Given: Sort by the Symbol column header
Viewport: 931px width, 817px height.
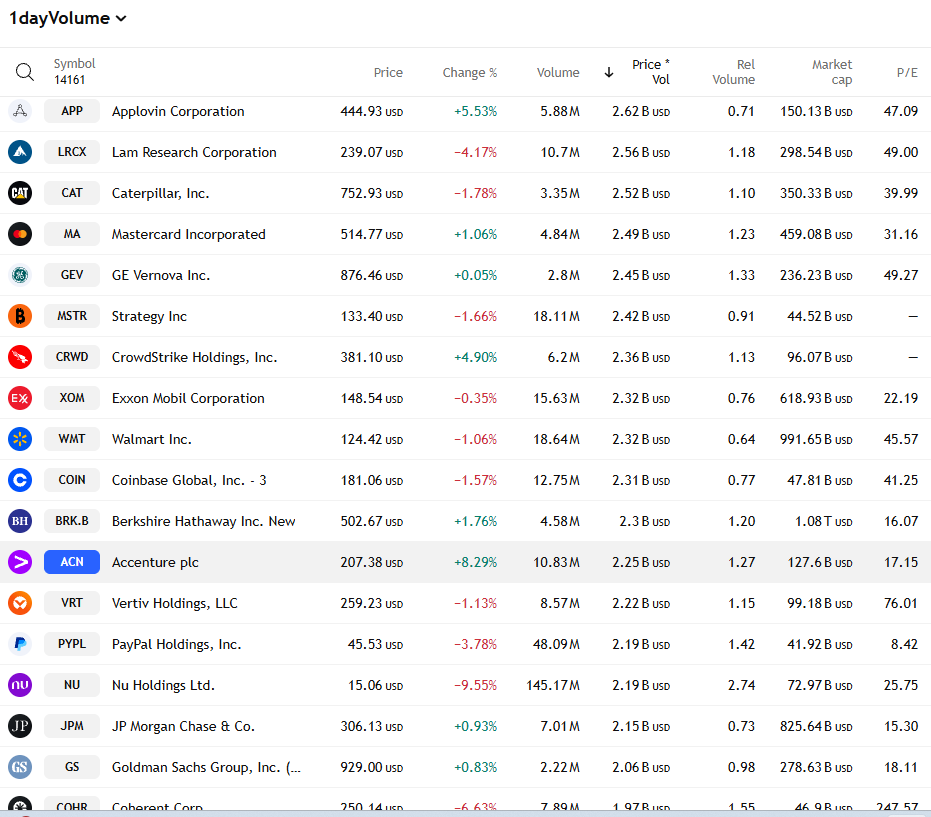Looking at the screenshot, I should 74,64.
